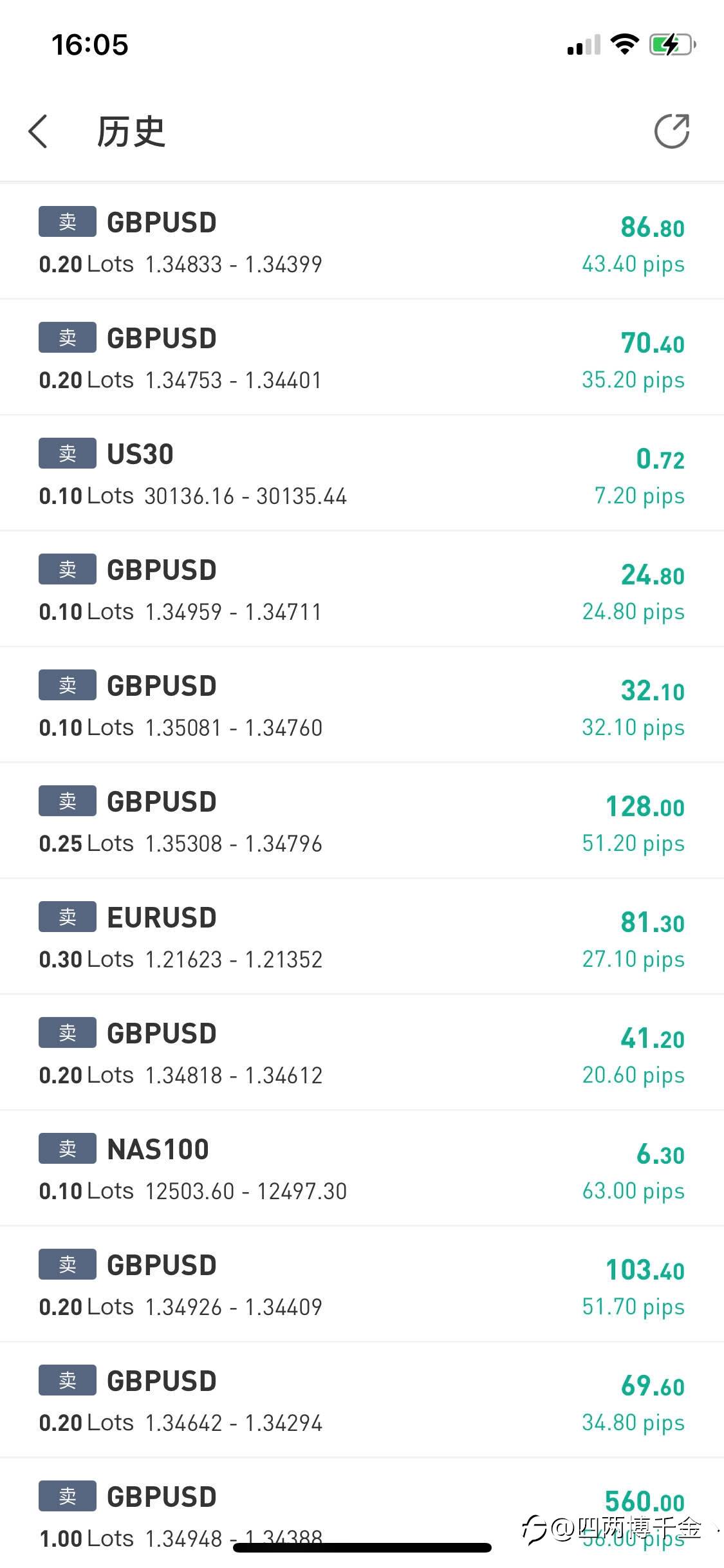724x1568 pixels.
Task: Tap the cellular signal bars icon
Action: pyautogui.click(x=583, y=45)
